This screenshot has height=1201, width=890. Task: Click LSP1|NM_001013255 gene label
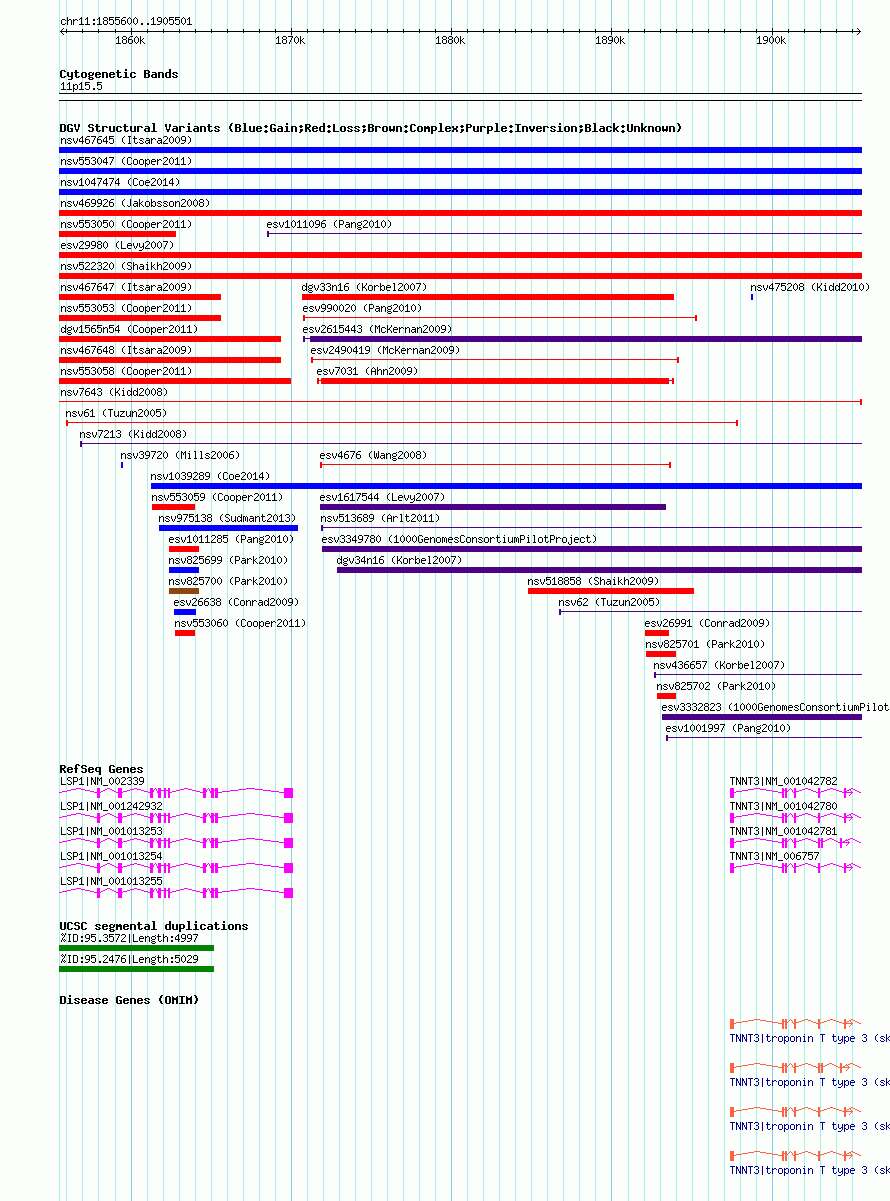coord(111,881)
